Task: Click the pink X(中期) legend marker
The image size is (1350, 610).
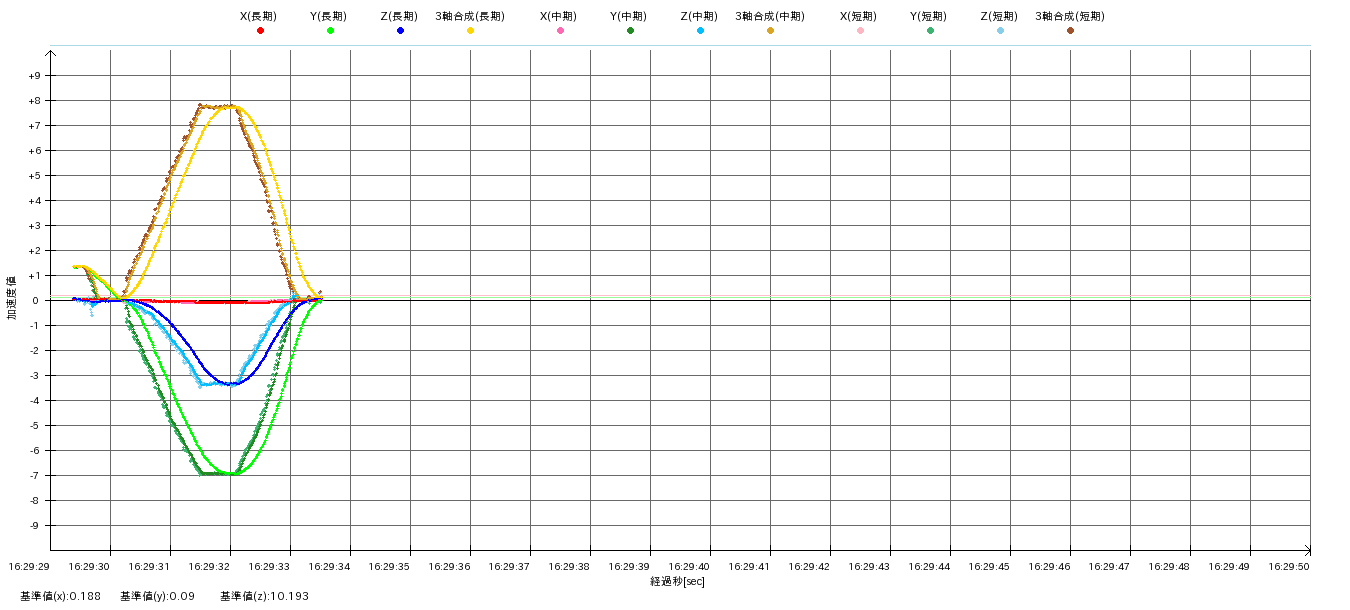Action: pyautogui.click(x=560, y=31)
